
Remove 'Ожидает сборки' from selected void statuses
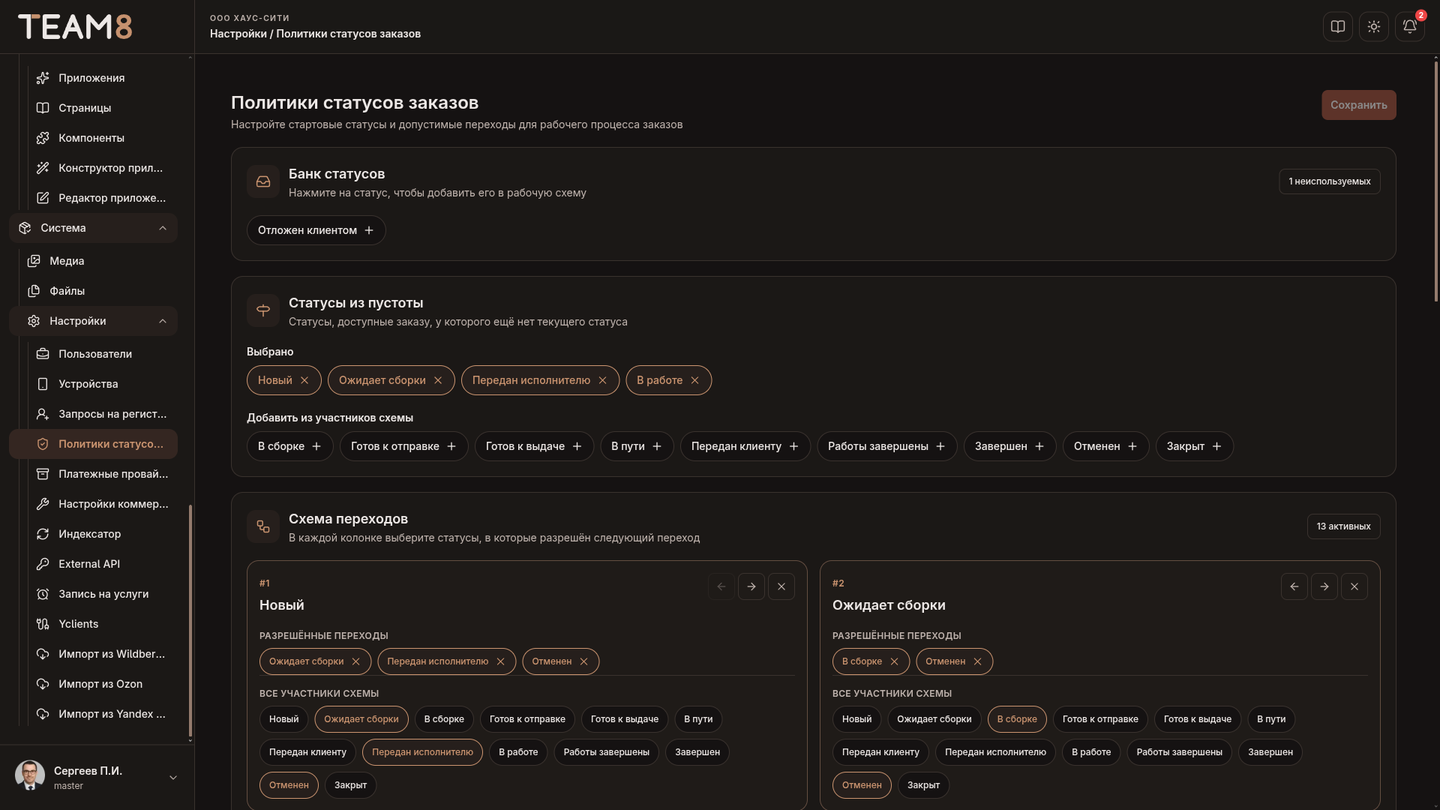[438, 380]
